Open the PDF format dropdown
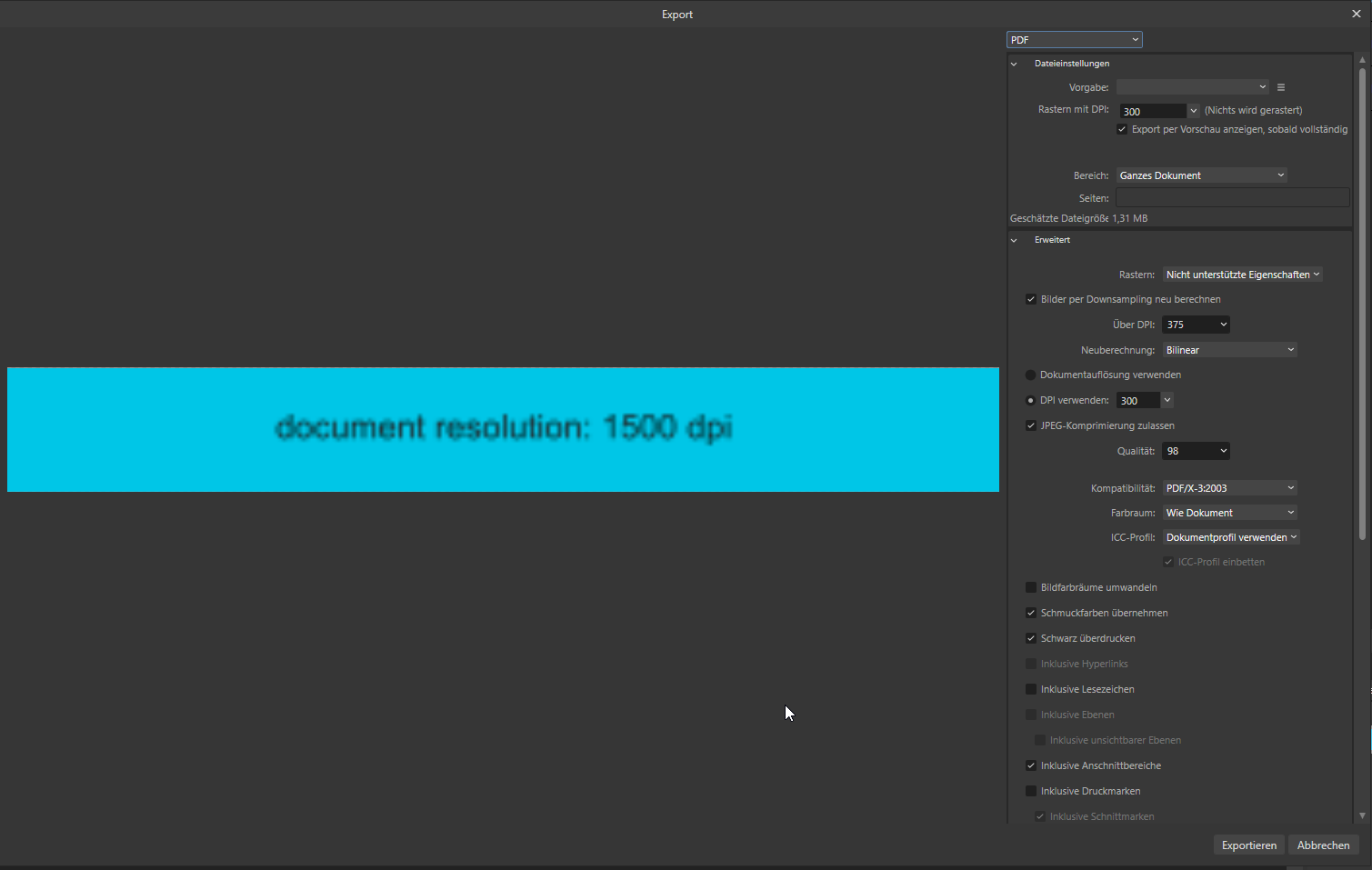The height and width of the screenshot is (870, 1372). 1074,40
